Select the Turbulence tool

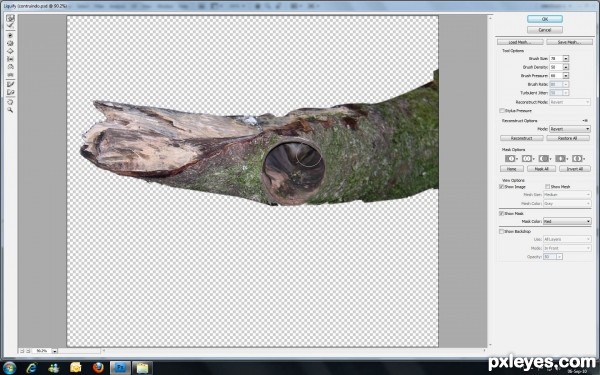10,74
